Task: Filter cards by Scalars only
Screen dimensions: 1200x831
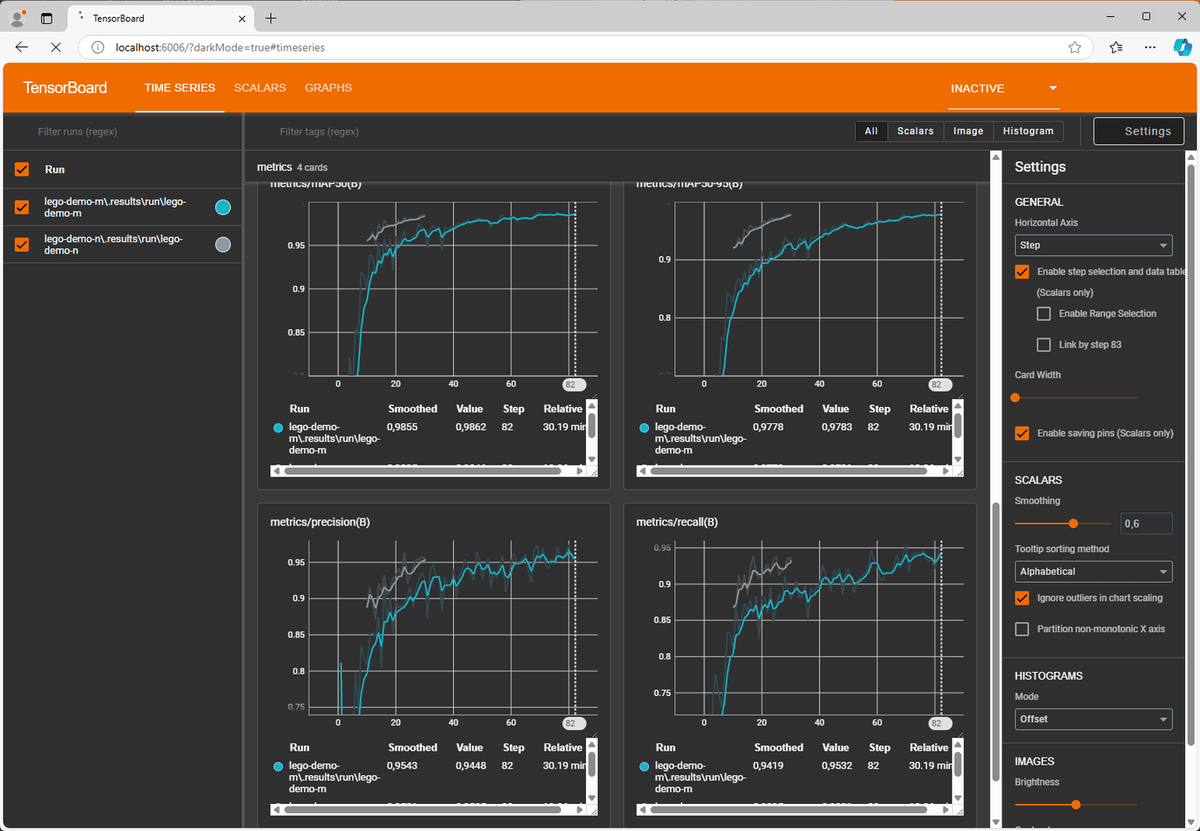Action: tap(915, 131)
